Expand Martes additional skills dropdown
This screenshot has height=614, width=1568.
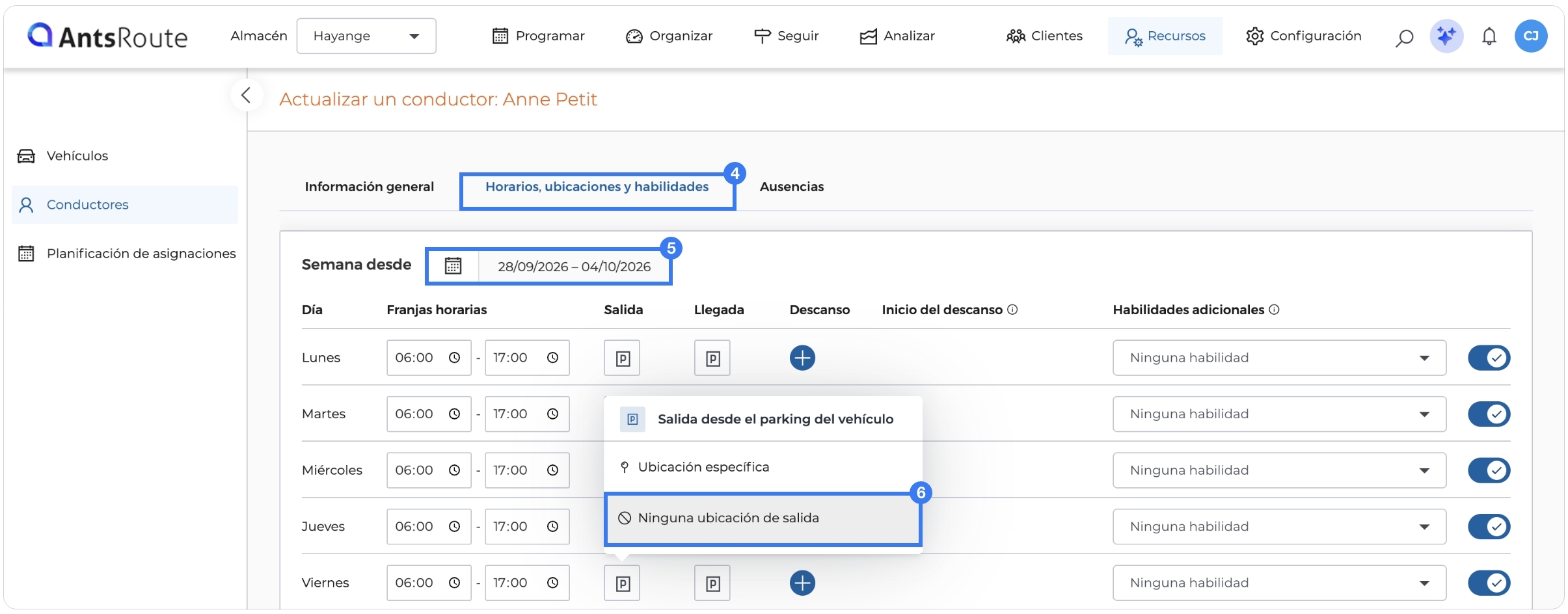1279,414
